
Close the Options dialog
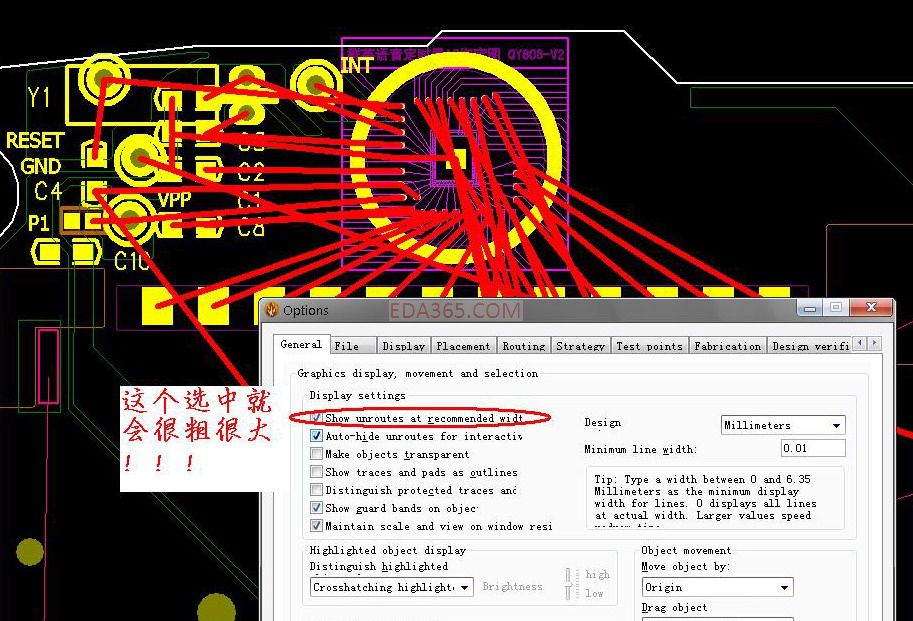pyautogui.click(x=871, y=307)
